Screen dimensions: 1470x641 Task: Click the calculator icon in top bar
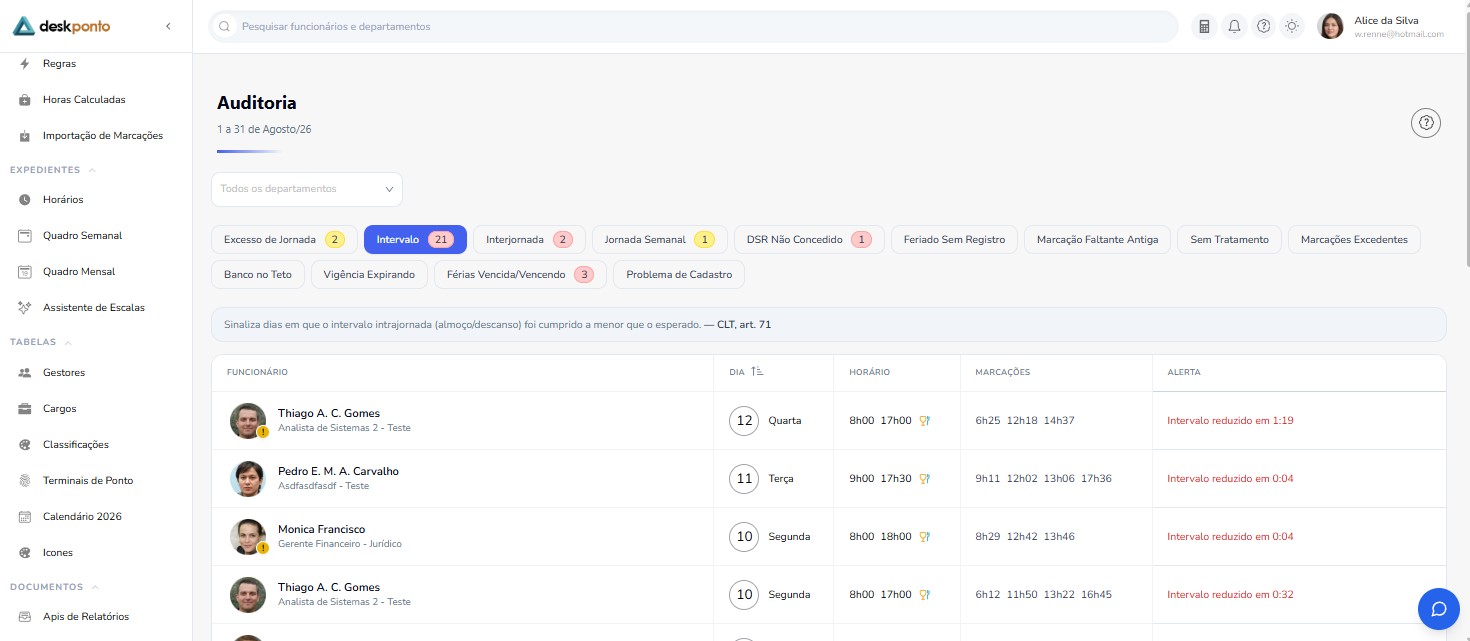pyautogui.click(x=1204, y=27)
